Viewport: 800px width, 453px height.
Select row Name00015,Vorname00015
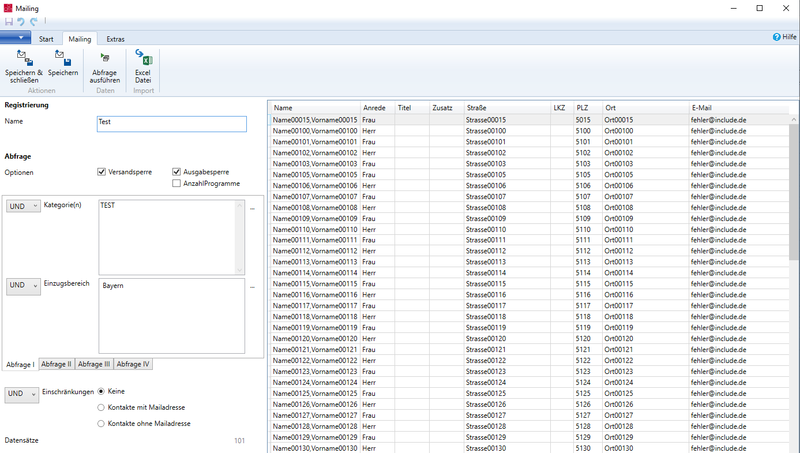[529, 120]
